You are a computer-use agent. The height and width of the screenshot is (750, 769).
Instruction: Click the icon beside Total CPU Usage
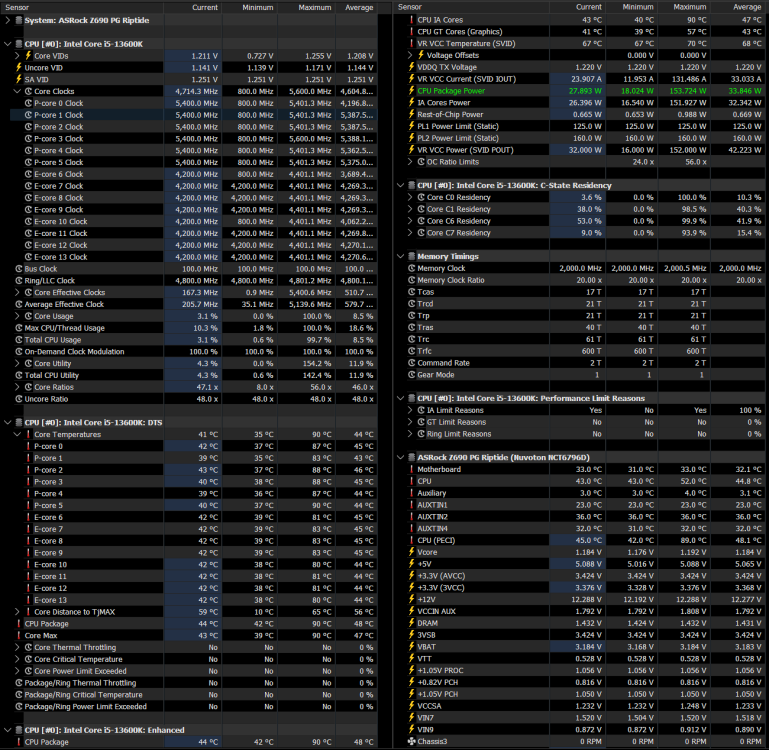(x=19, y=340)
